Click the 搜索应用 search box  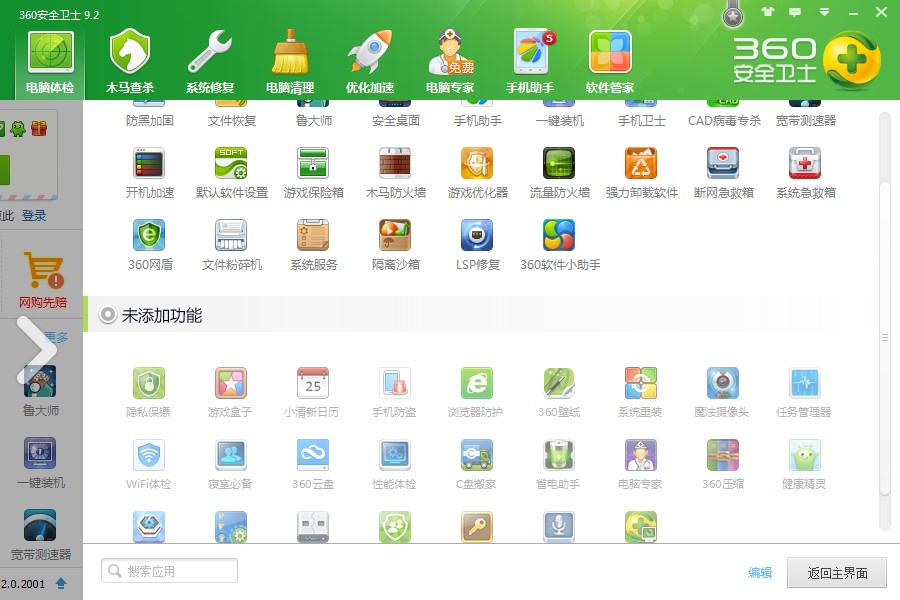click(169, 571)
